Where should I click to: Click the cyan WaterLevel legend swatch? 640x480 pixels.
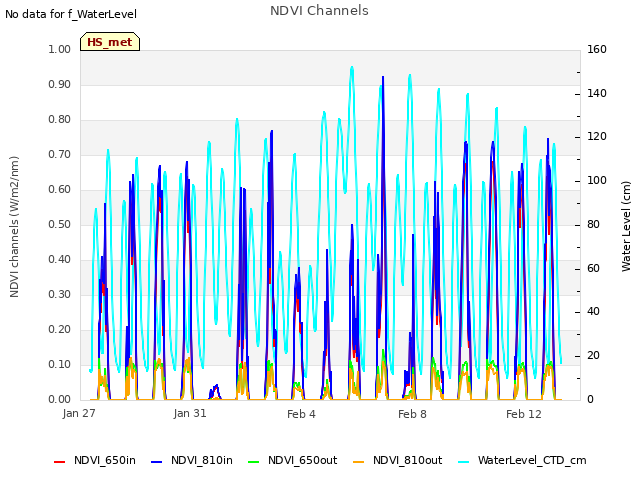pyautogui.click(x=463, y=462)
